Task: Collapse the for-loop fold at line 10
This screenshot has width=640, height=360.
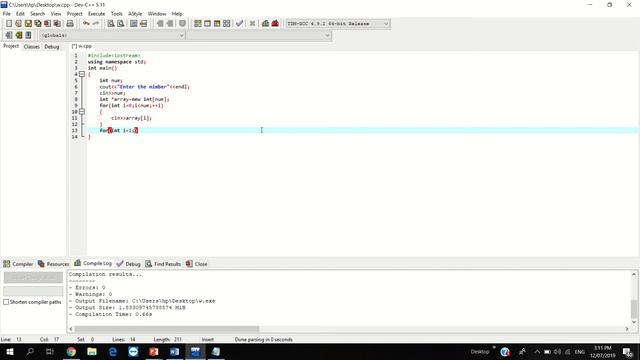Action: coord(82,111)
